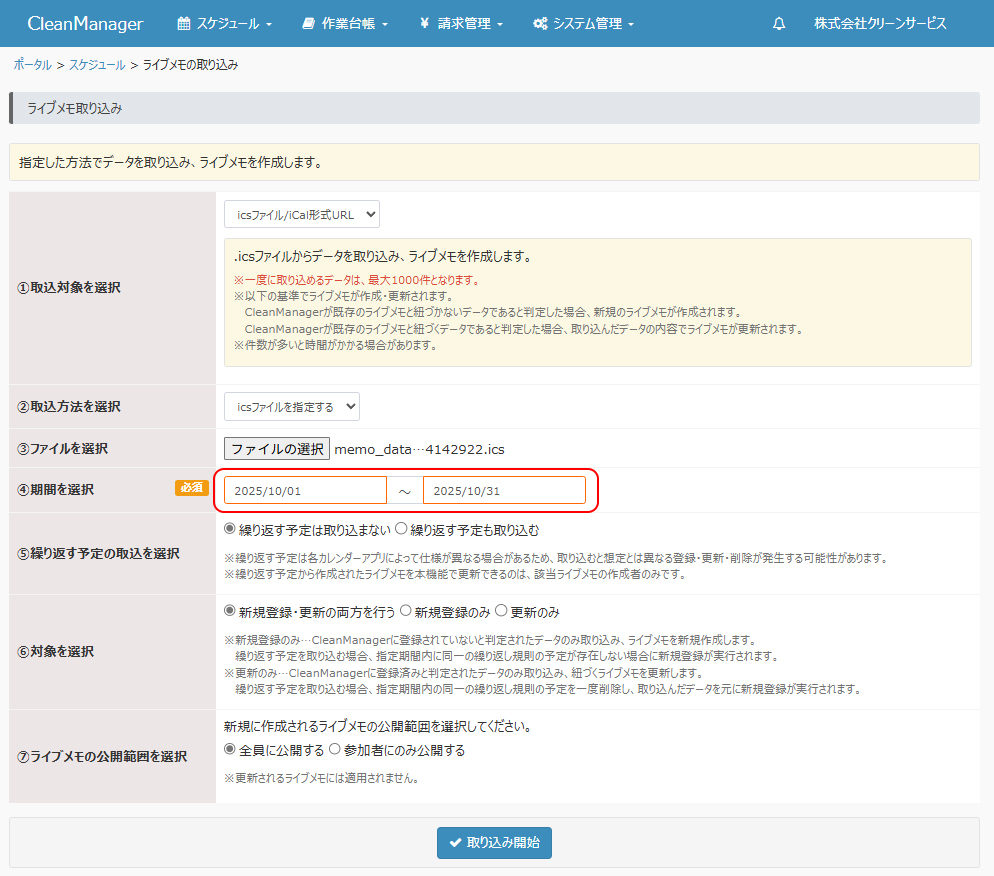Click the end date field 2025/10/31

(504, 490)
